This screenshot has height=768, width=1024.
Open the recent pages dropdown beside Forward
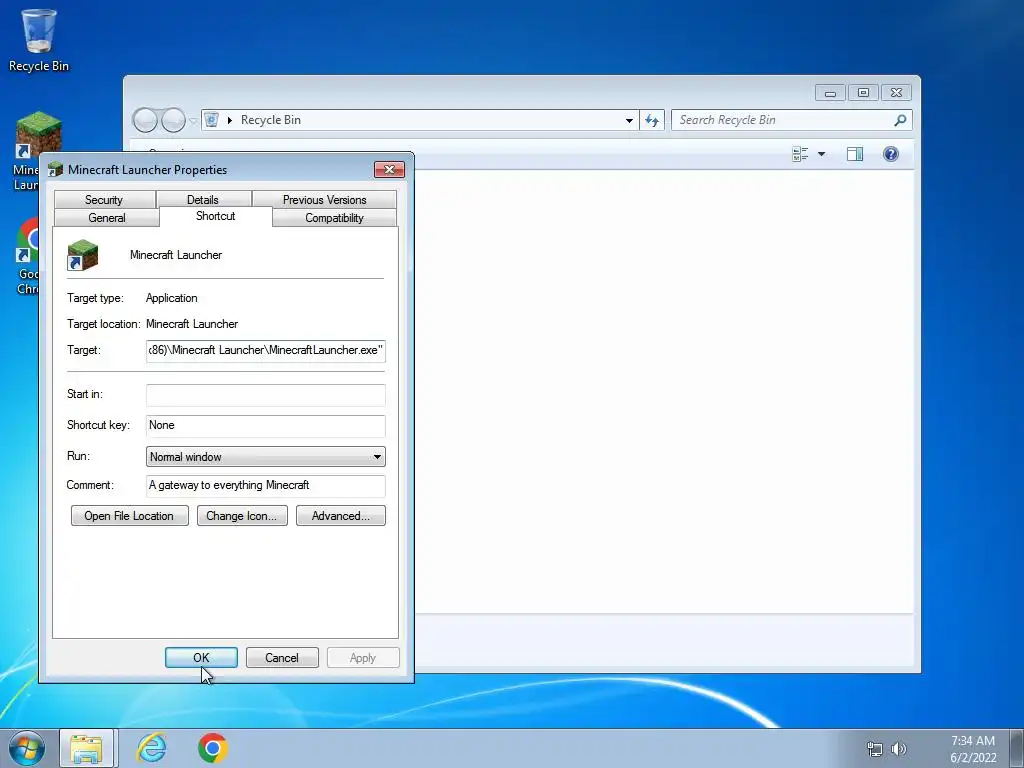pos(193,121)
